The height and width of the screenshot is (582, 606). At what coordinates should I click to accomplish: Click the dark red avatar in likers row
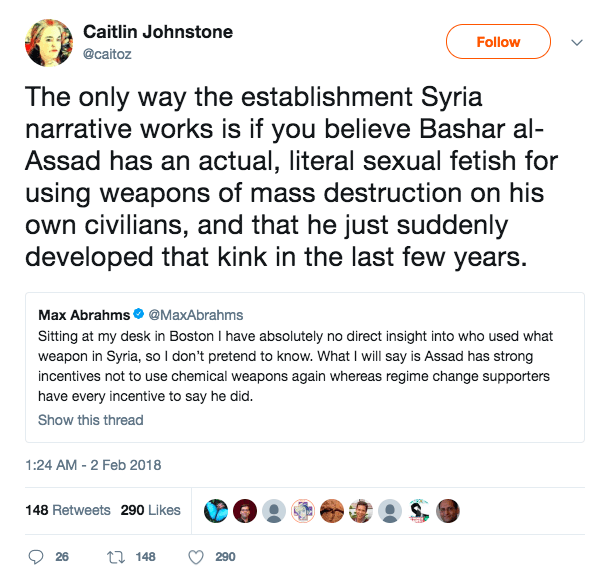coord(246,510)
